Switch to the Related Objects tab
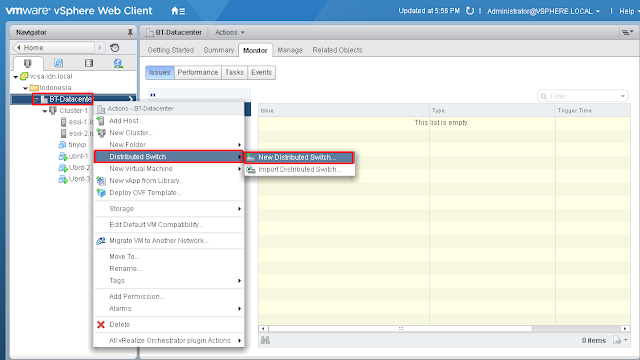The width and height of the screenshot is (640, 360). (338, 50)
